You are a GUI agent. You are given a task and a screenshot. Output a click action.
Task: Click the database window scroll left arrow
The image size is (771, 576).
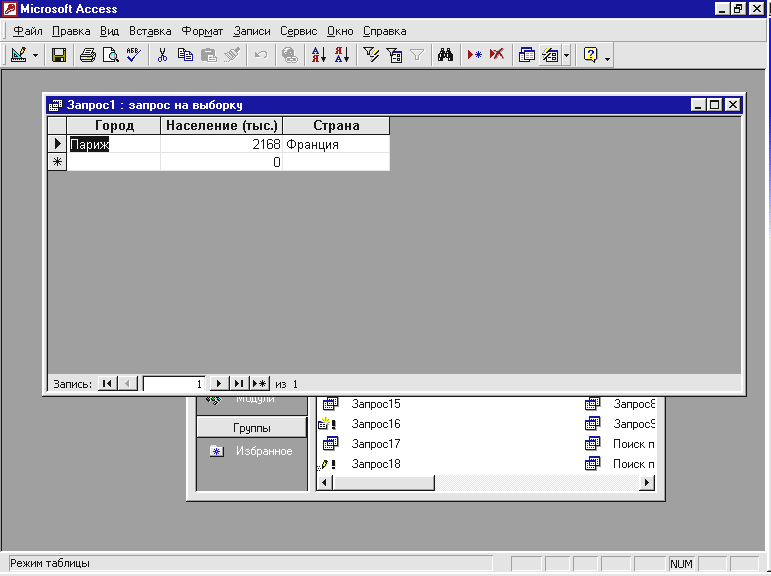point(324,483)
